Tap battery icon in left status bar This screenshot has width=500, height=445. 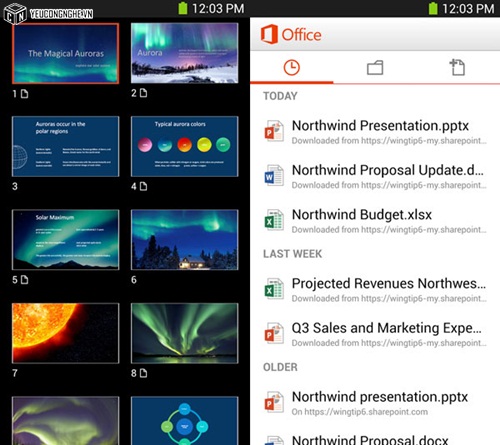pyautogui.click(x=183, y=8)
